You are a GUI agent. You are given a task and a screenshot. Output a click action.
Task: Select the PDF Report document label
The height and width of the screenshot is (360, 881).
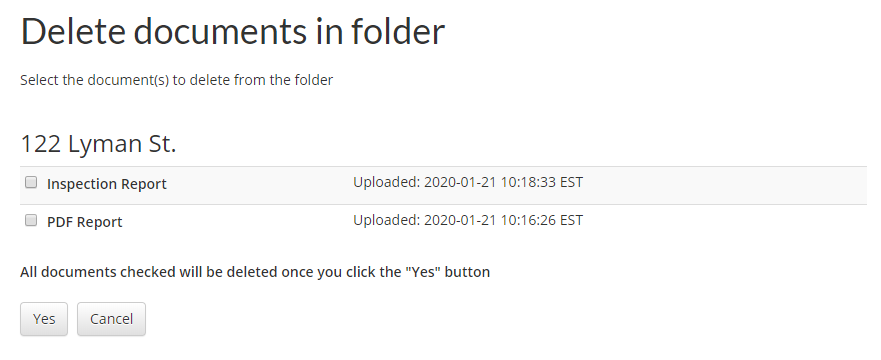[85, 222]
